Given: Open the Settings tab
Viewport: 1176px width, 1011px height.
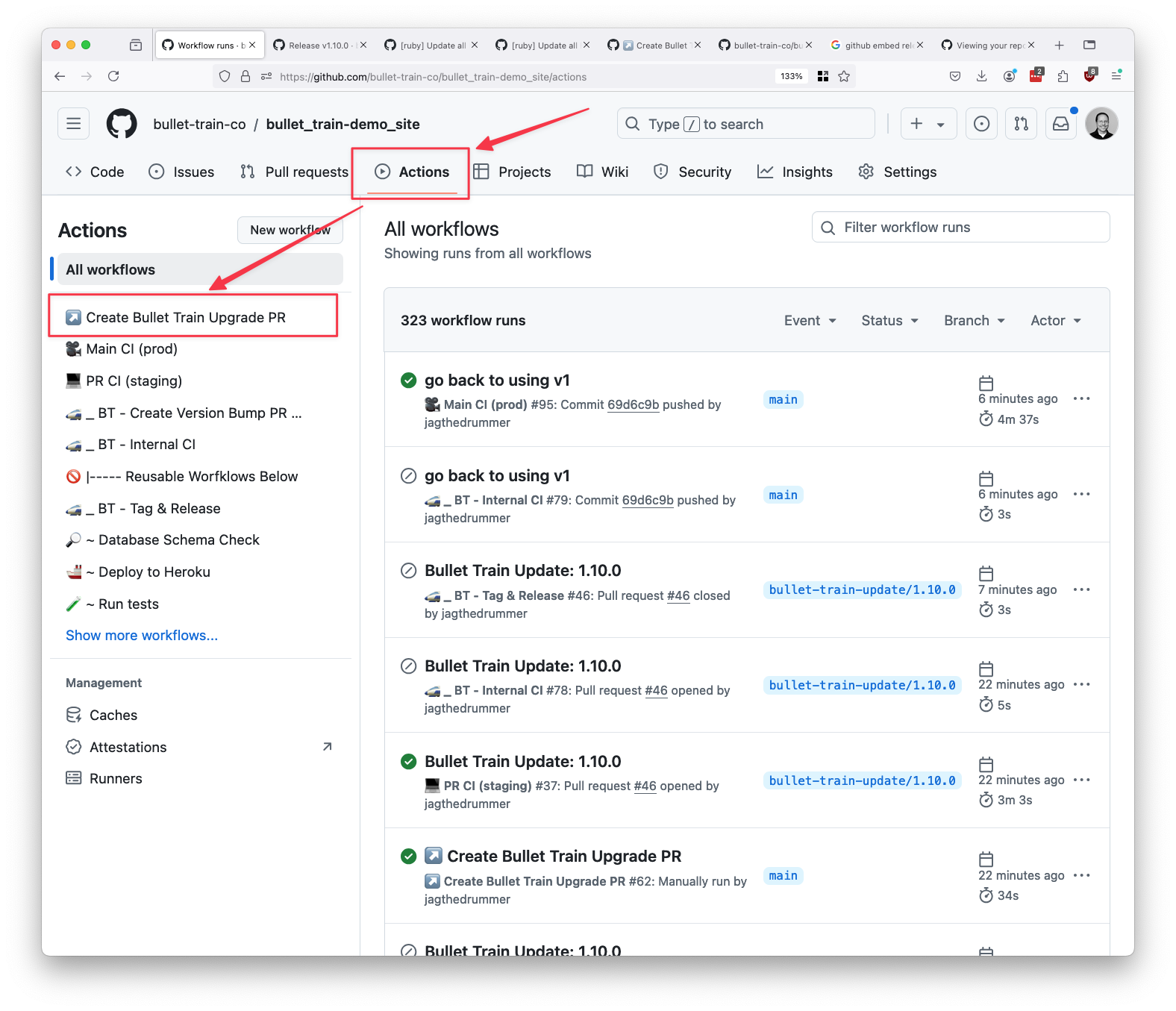Looking at the screenshot, I should pos(897,172).
